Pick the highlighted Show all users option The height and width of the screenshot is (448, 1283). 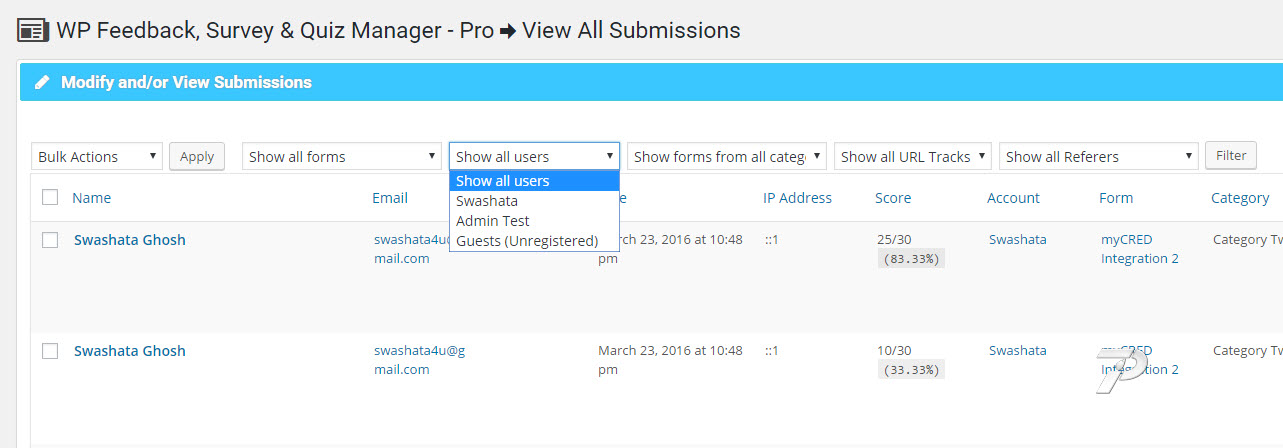coord(503,181)
